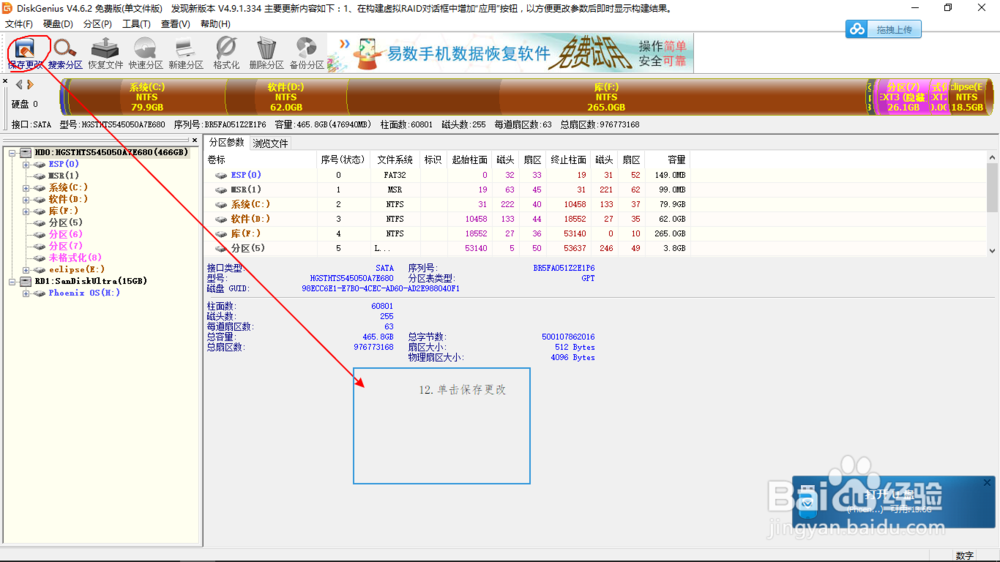Select the ESP(0) row in partition table

click(x=446, y=175)
